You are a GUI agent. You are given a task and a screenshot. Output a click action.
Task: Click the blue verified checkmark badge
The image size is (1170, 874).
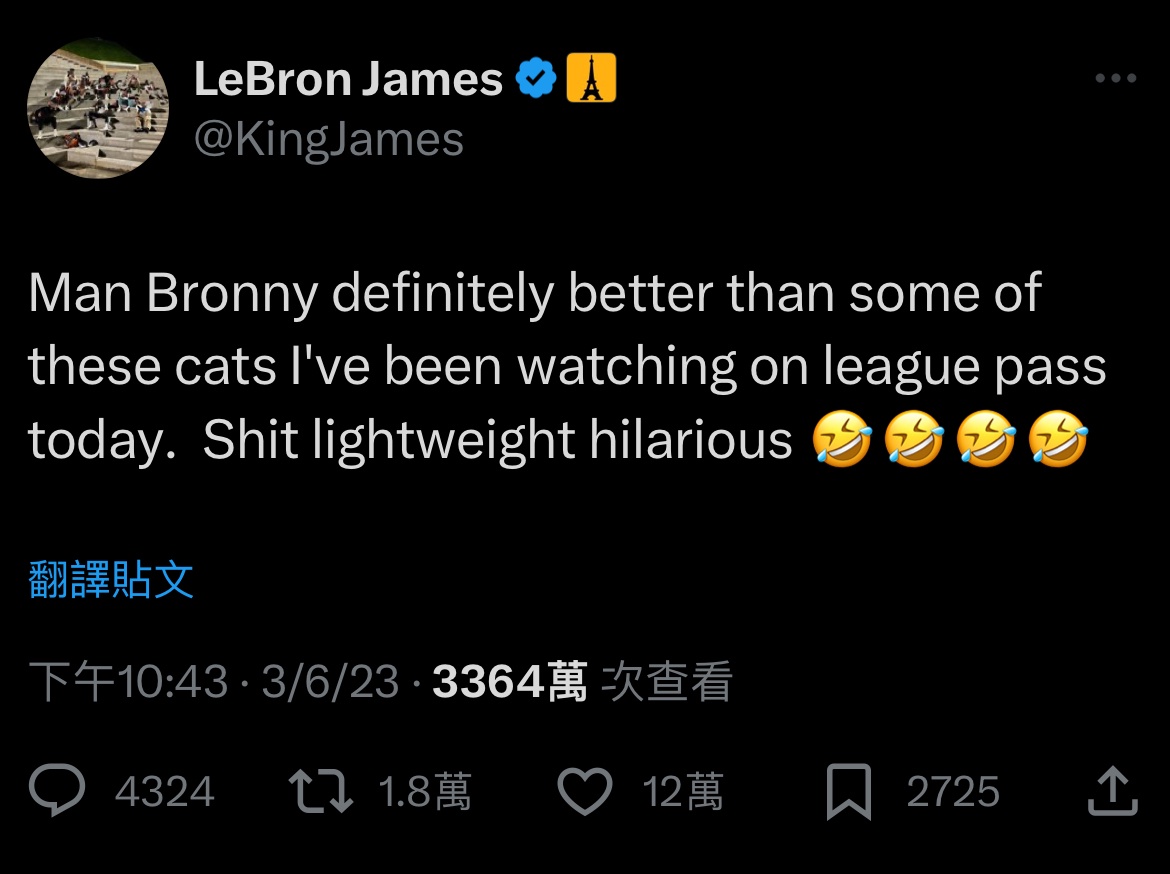pos(537,79)
